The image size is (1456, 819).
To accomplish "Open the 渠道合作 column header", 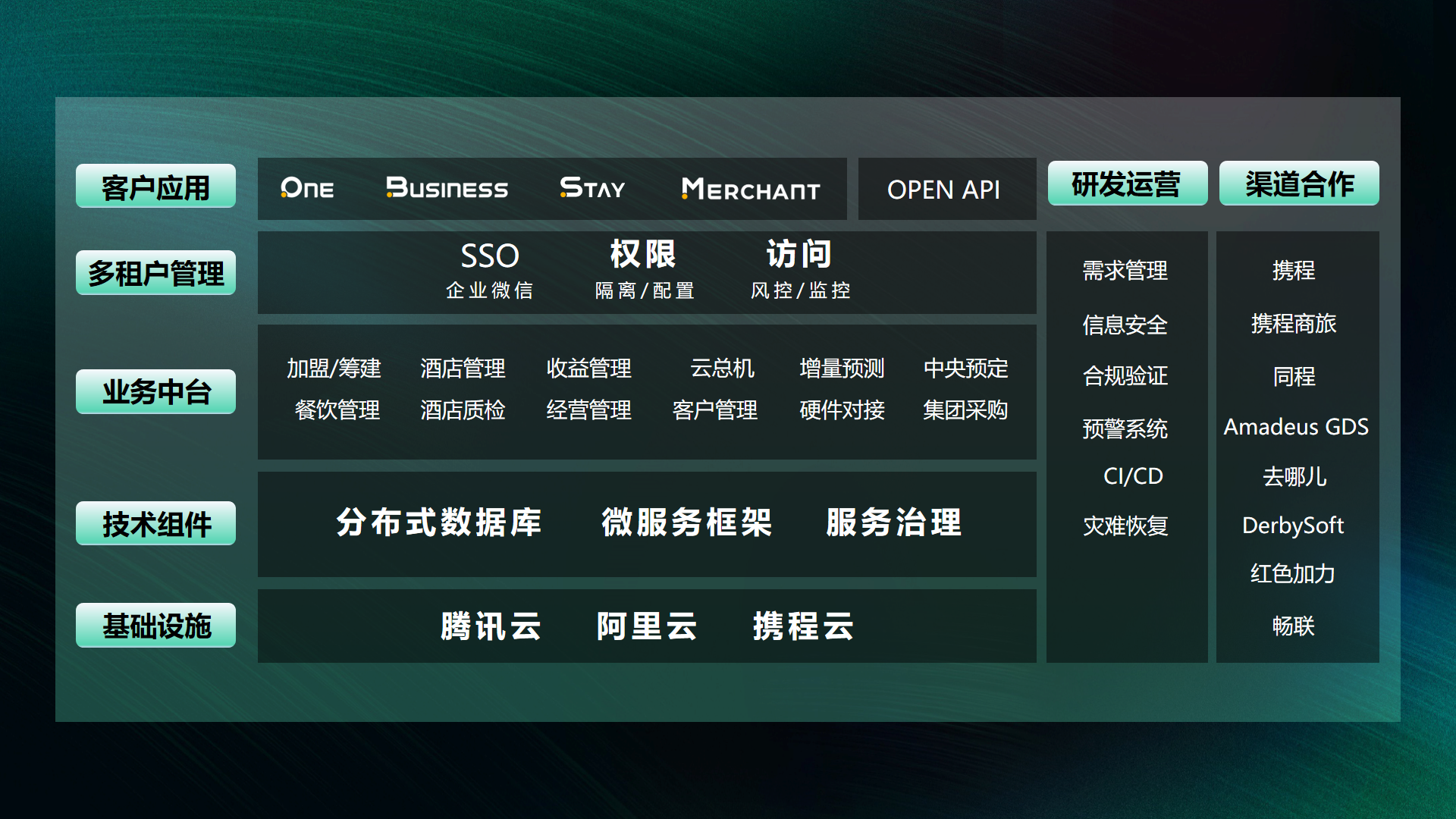I will [1299, 184].
